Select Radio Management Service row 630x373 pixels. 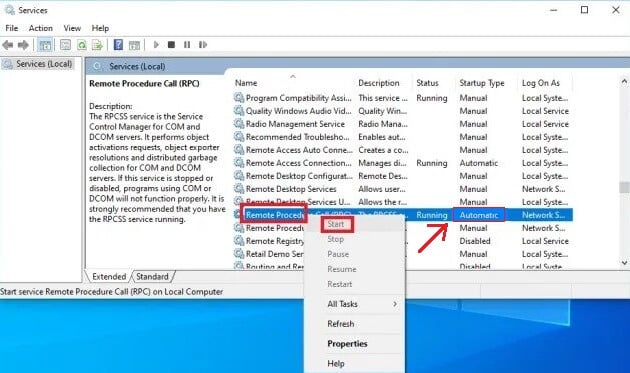pos(403,124)
